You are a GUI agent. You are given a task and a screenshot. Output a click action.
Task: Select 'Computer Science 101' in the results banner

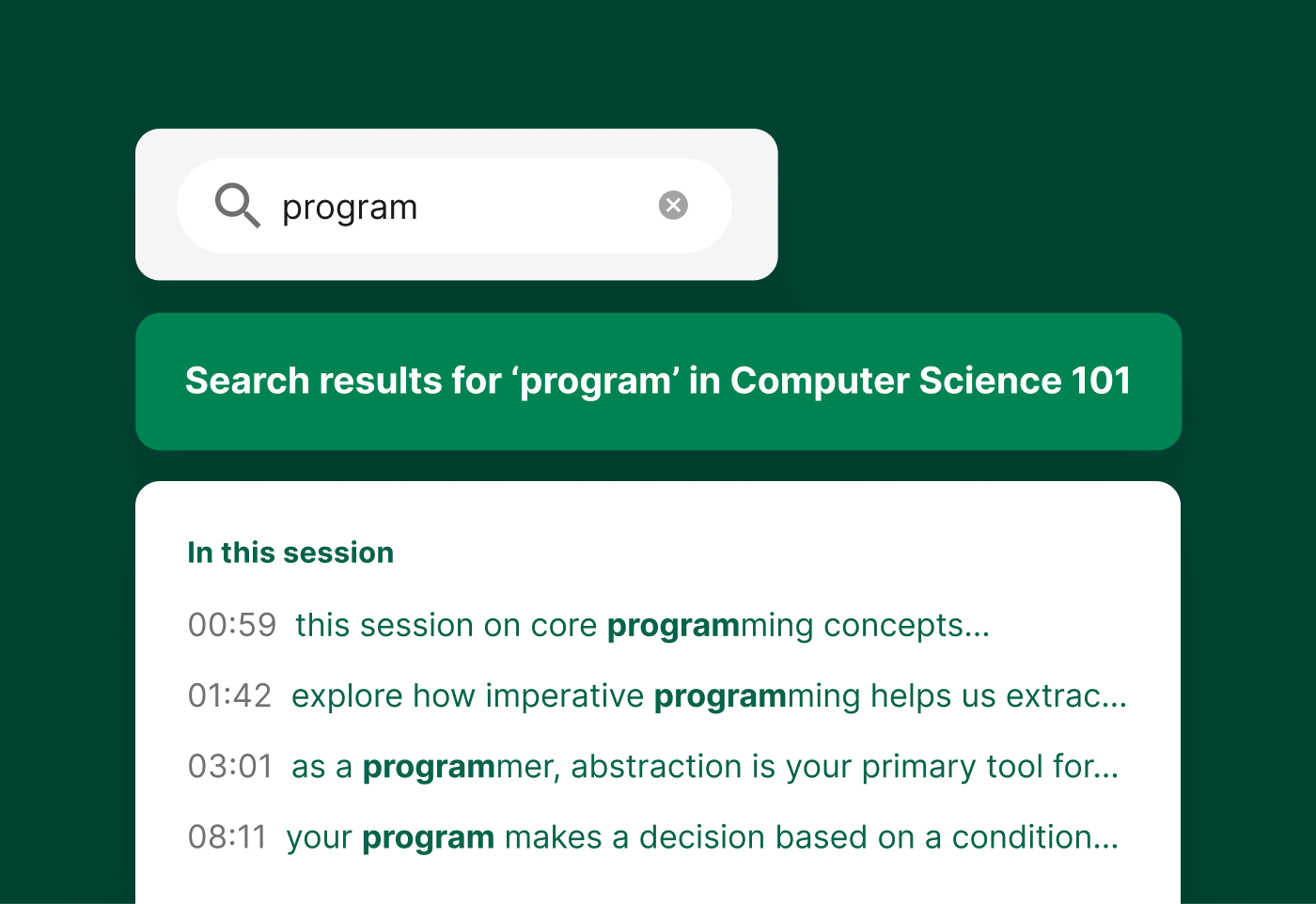(x=931, y=382)
